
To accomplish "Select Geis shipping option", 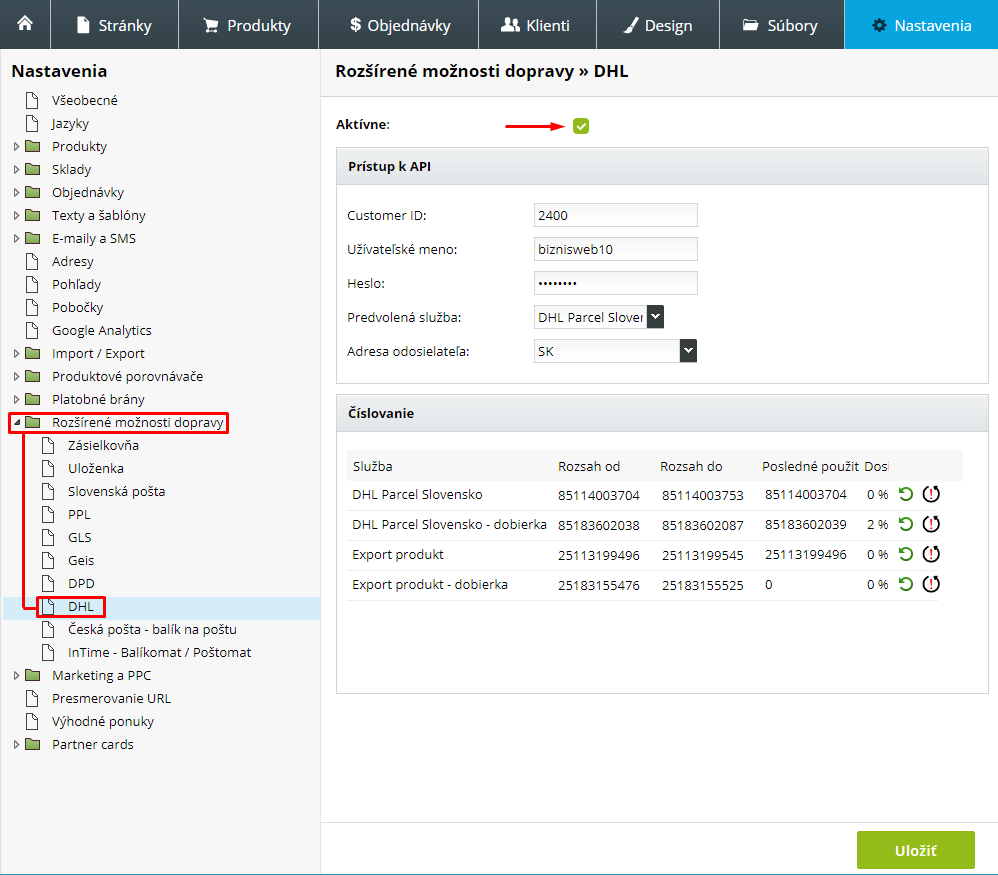I will pos(81,560).
